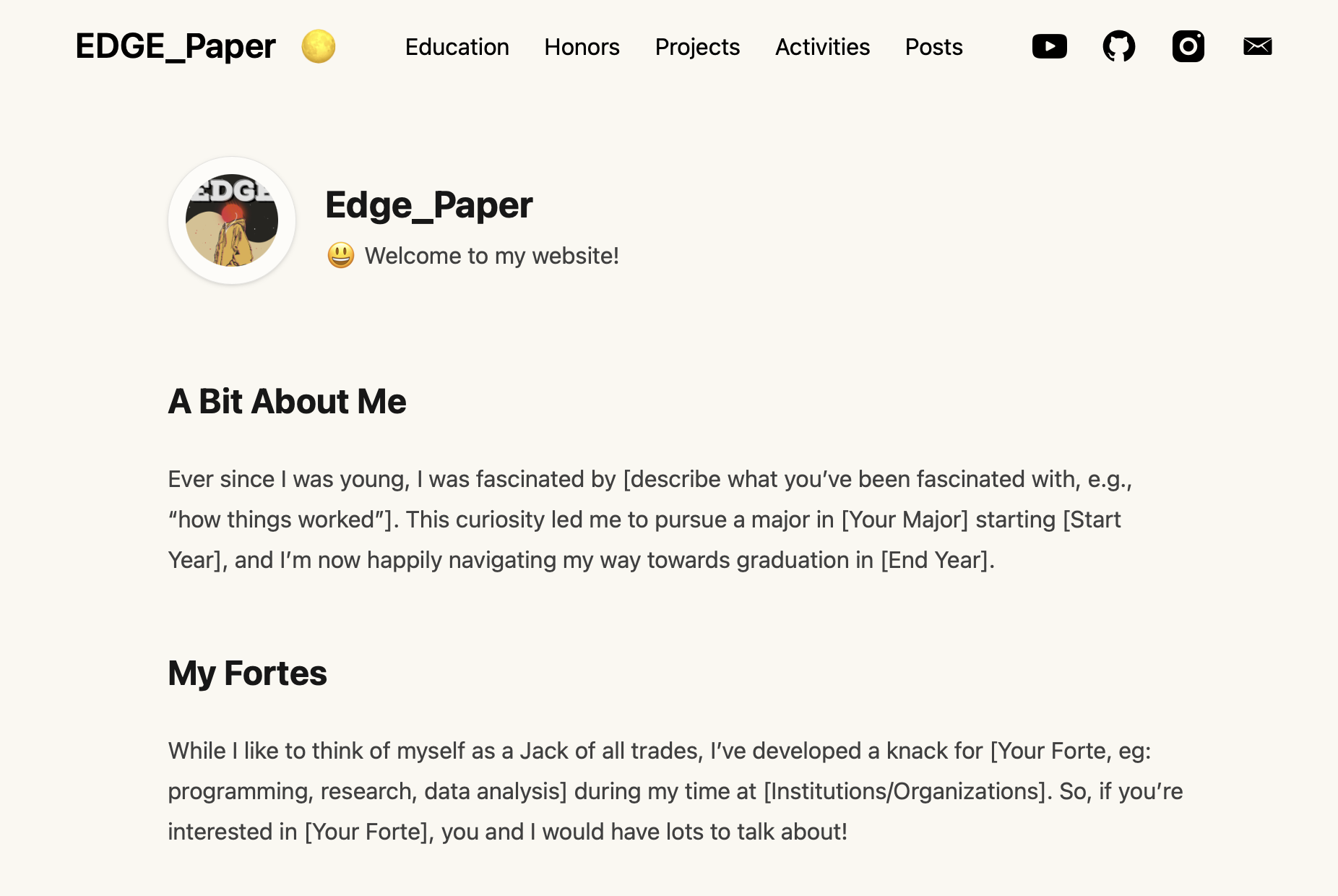Click the smiley emoji beside welcome text

(x=341, y=256)
